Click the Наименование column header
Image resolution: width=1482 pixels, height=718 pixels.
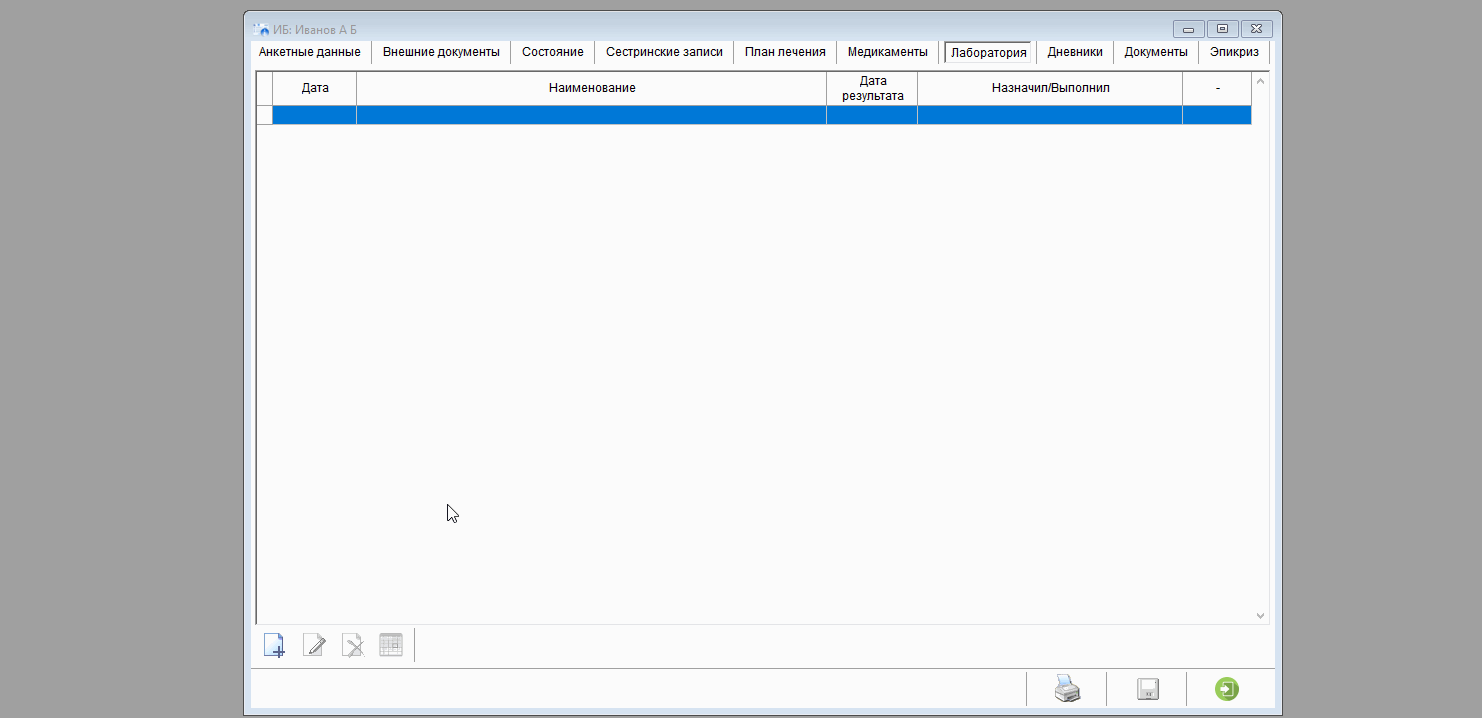pyautogui.click(x=591, y=88)
